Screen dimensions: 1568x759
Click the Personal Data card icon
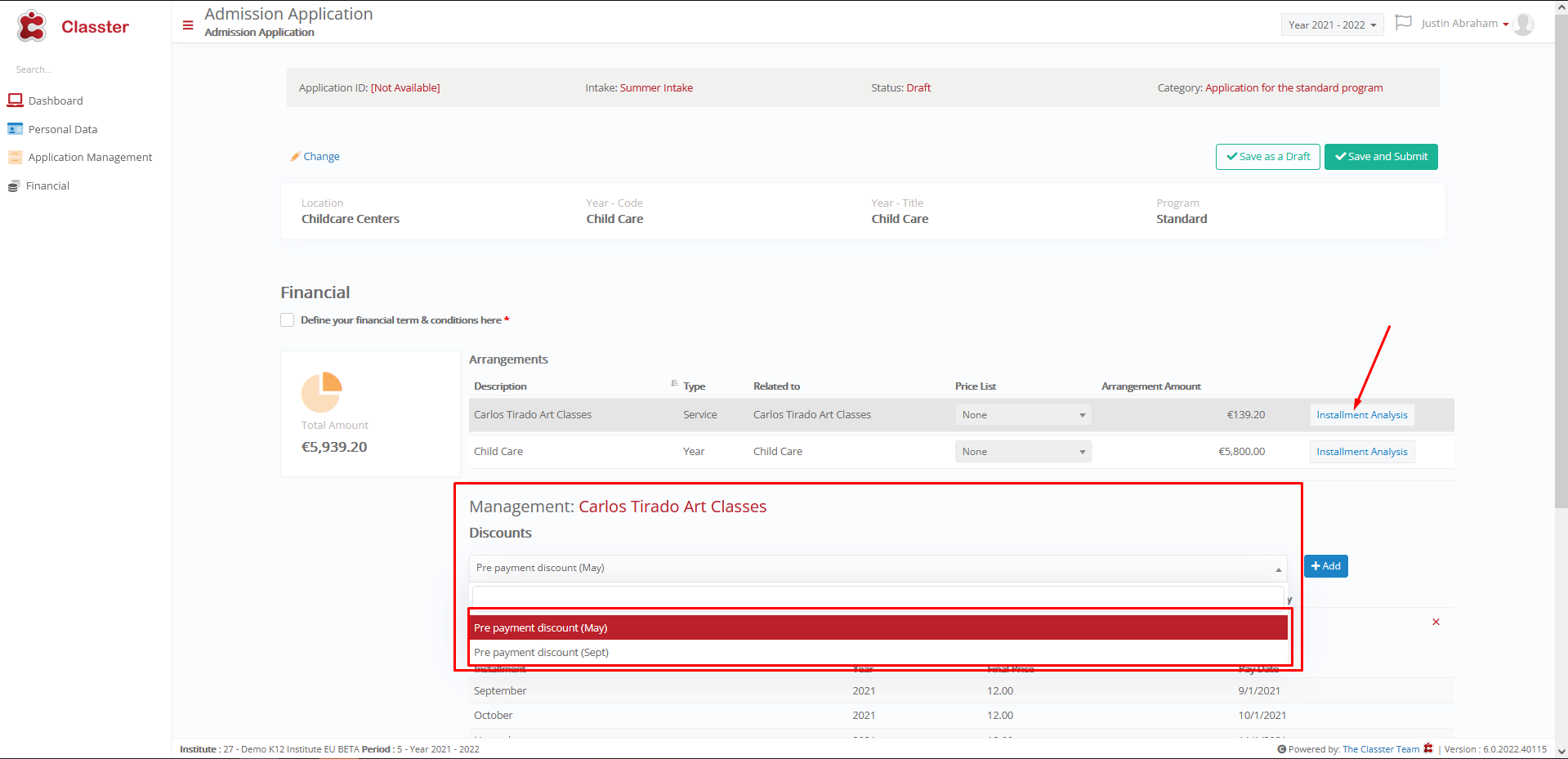coord(15,129)
